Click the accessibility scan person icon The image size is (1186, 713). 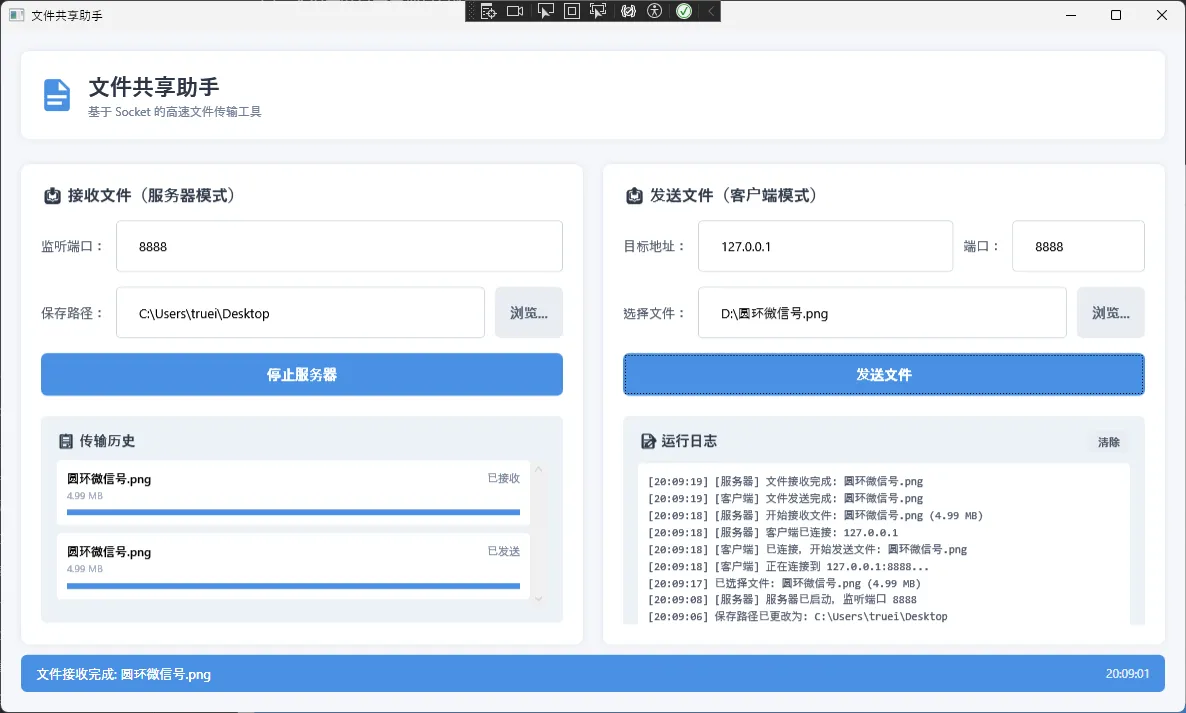[x=655, y=11]
